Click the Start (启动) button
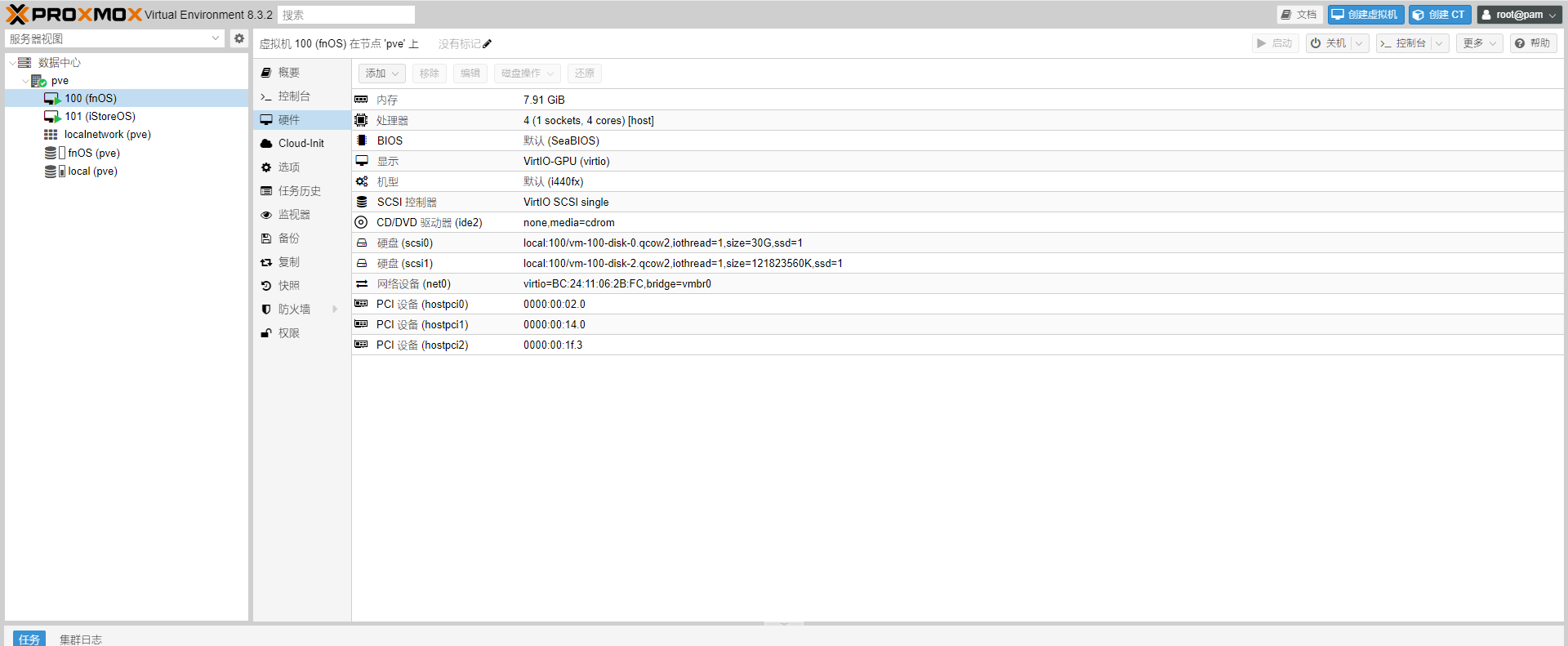 1276,43
